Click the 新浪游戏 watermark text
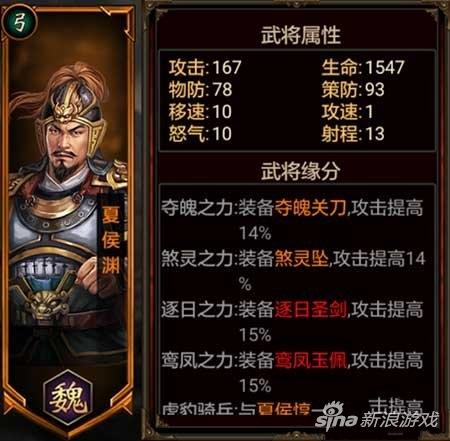This screenshot has width=450, height=441. 399,419
